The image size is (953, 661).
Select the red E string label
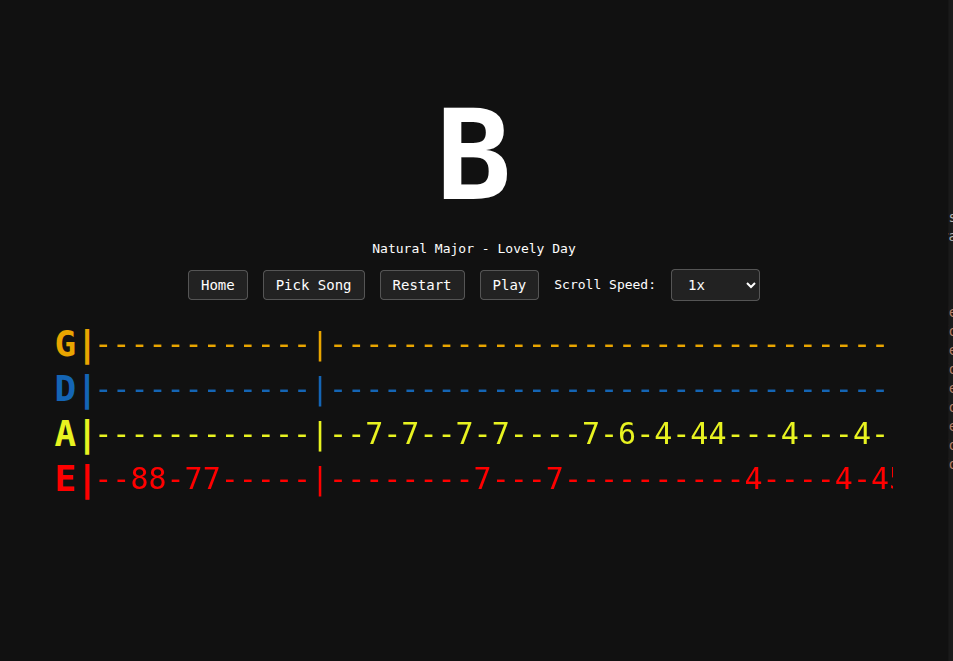click(x=66, y=479)
